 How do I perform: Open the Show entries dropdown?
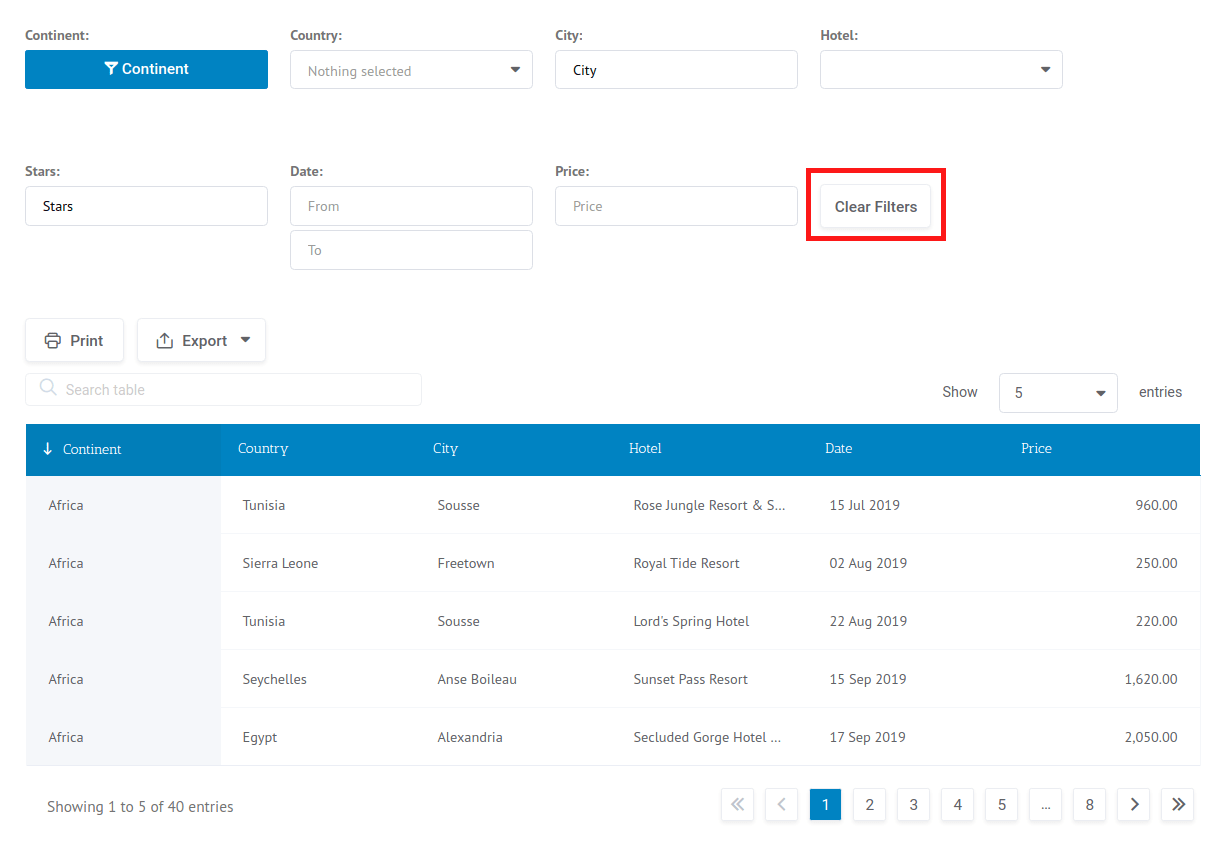click(1058, 392)
